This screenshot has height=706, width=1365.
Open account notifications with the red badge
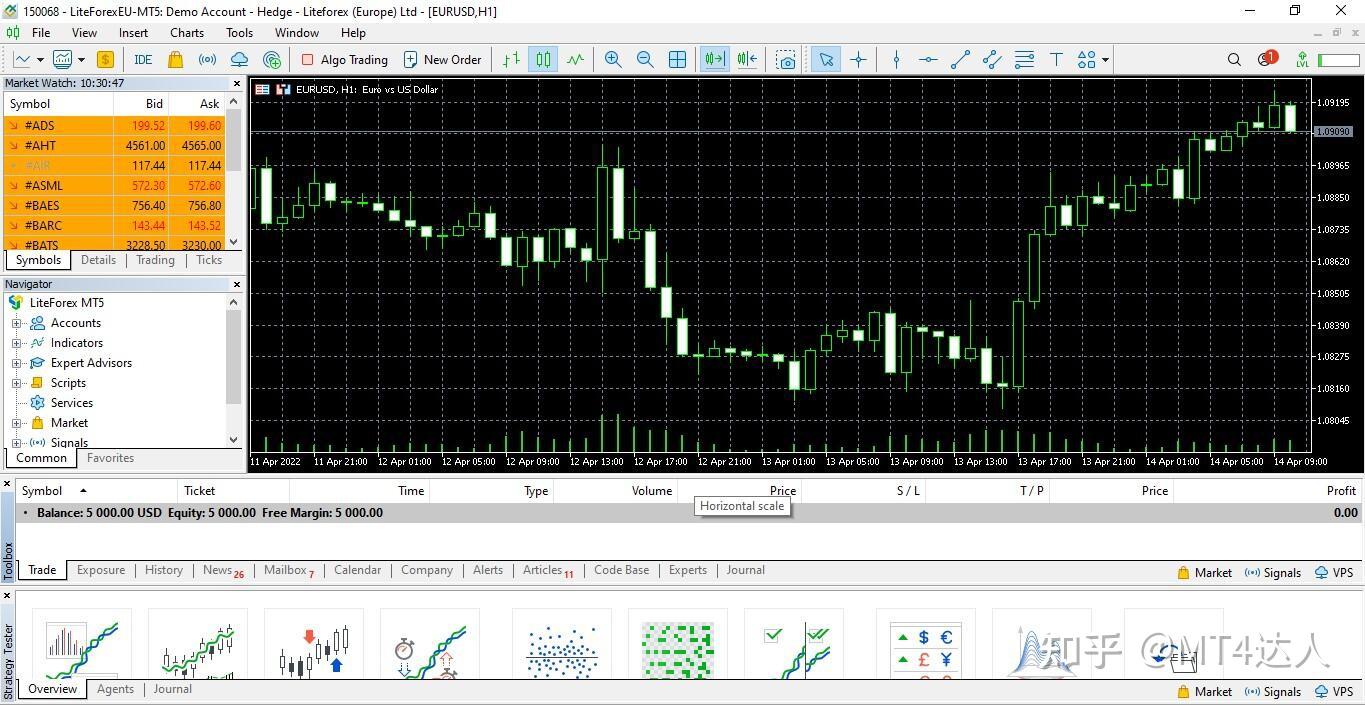click(x=1267, y=59)
